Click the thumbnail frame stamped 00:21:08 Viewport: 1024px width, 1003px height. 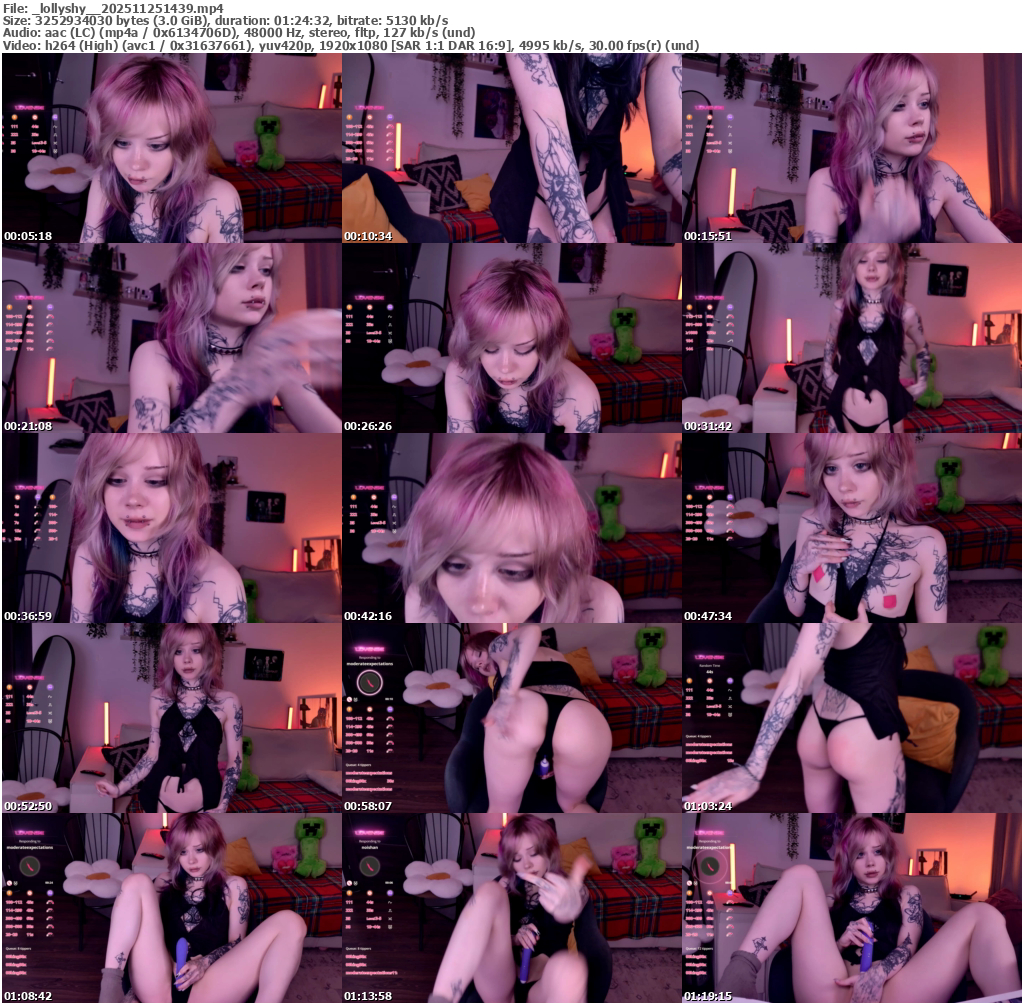point(172,338)
